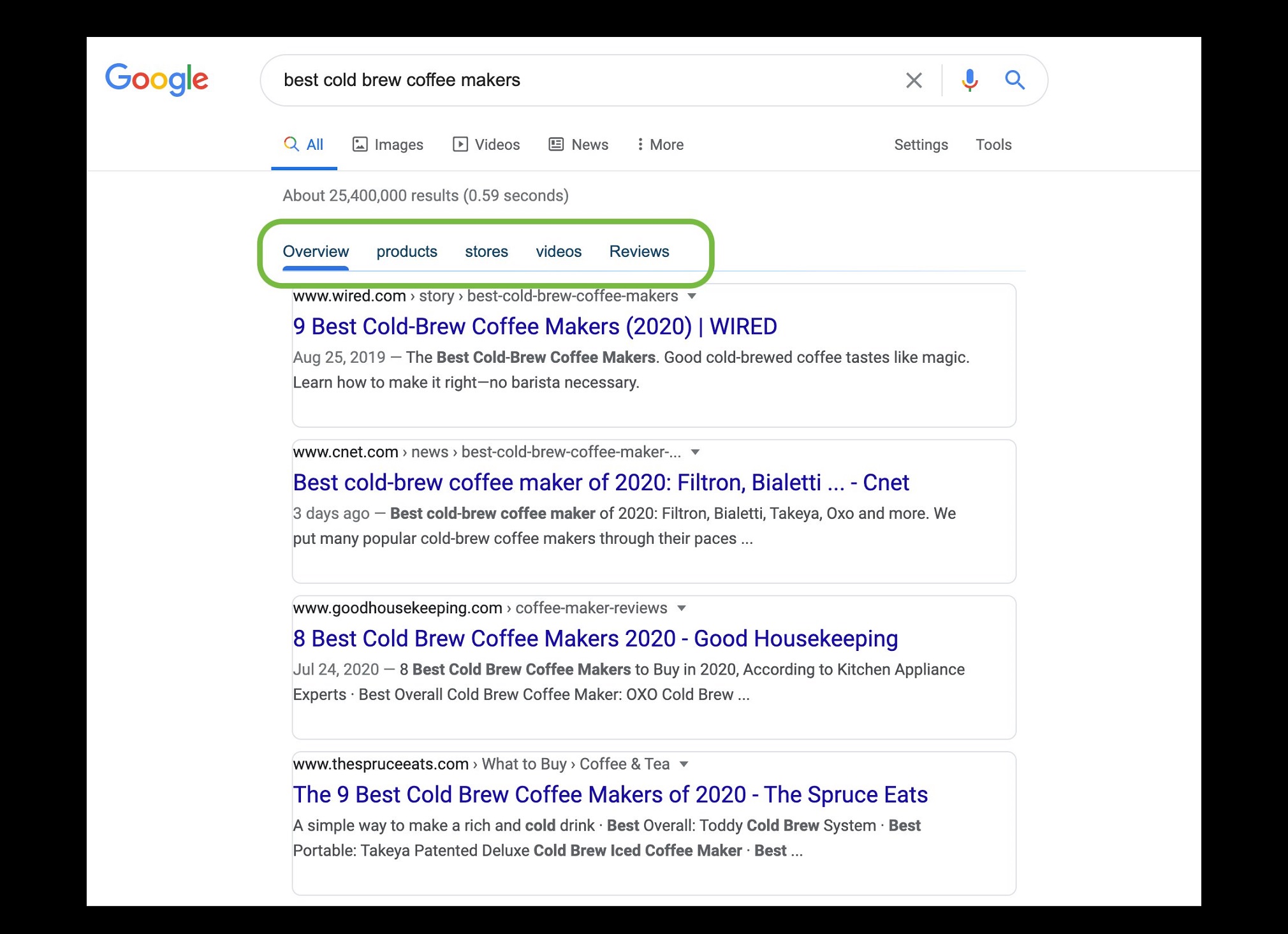The width and height of the screenshot is (1288, 934).
Task: Open the News search tab
Action: pos(579,145)
